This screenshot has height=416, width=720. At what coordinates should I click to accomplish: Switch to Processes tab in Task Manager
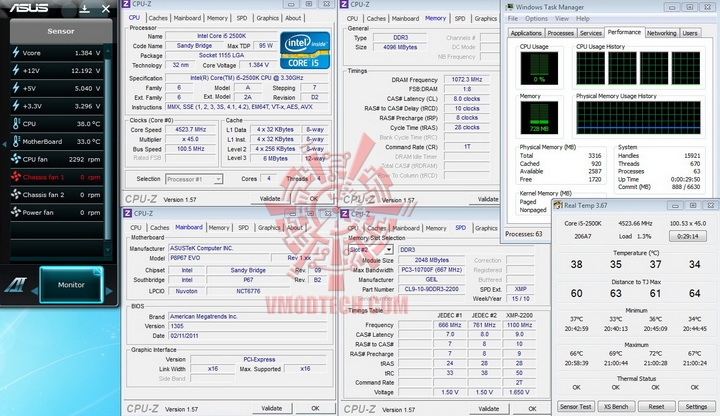(561, 33)
